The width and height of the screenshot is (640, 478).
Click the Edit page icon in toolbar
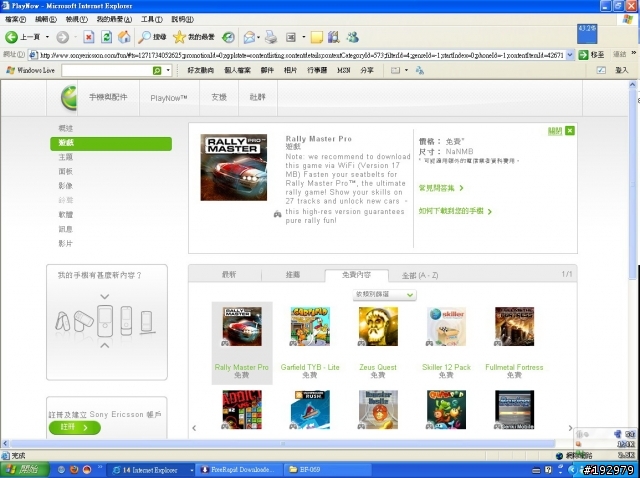pyautogui.click(x=291, y=37)
